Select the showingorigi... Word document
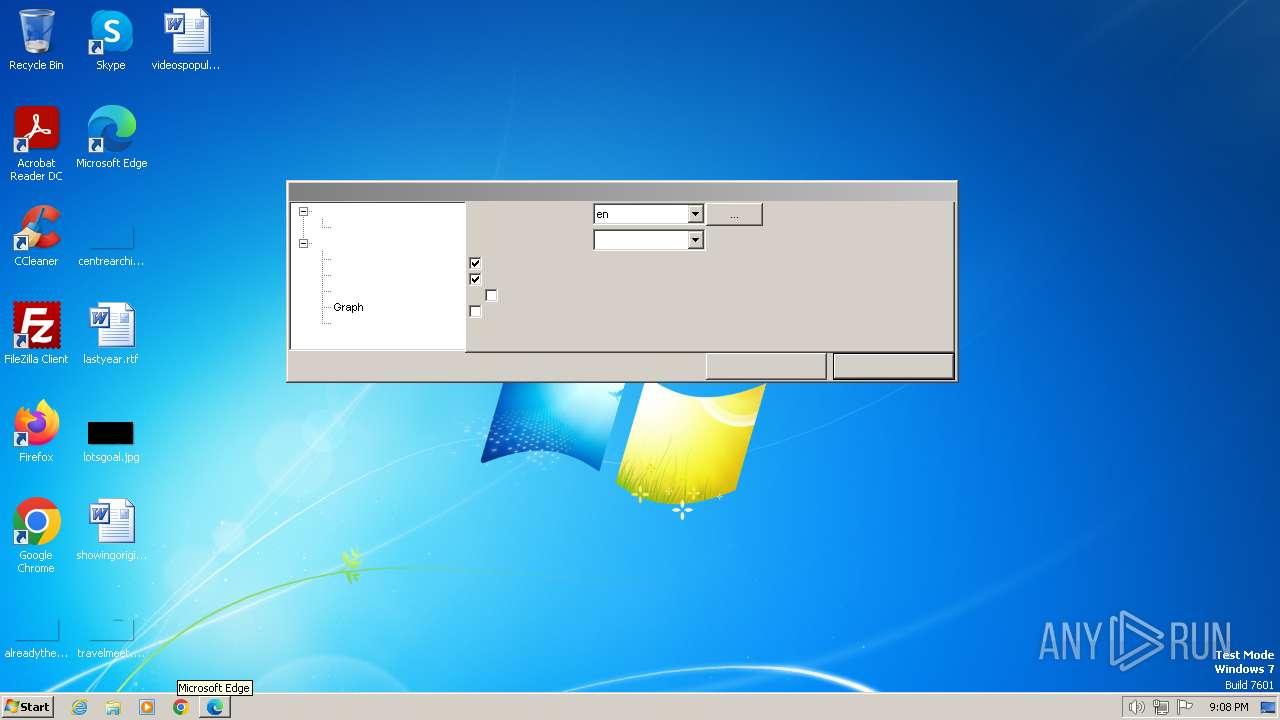 coord(111,530)
